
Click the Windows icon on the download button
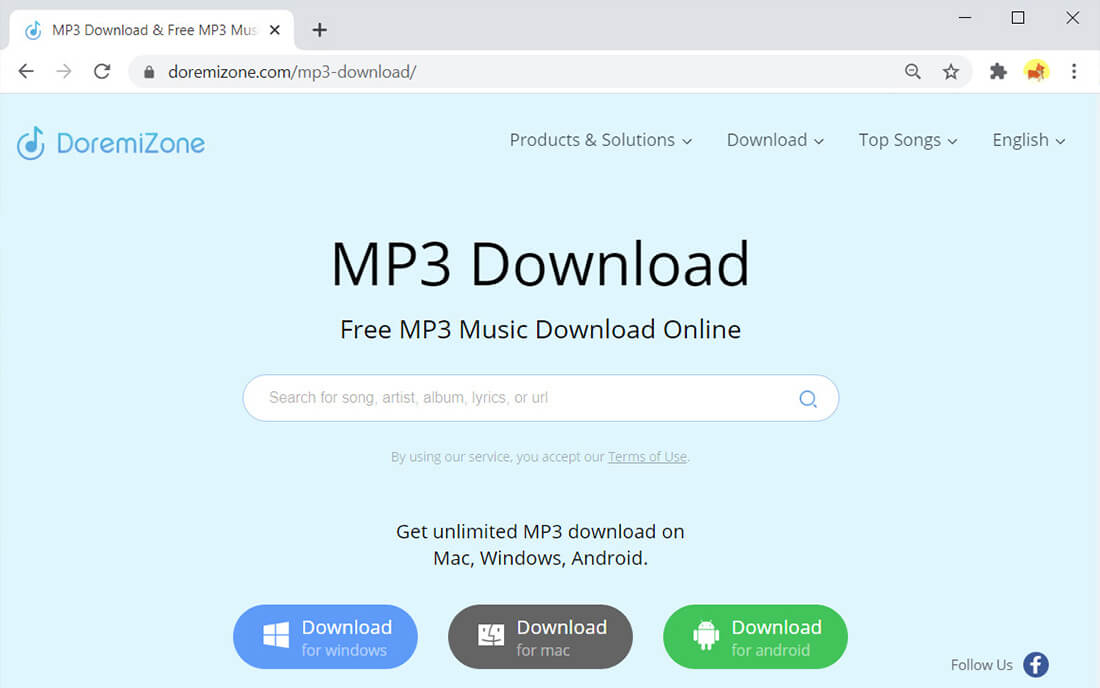[x=274, y=636]
